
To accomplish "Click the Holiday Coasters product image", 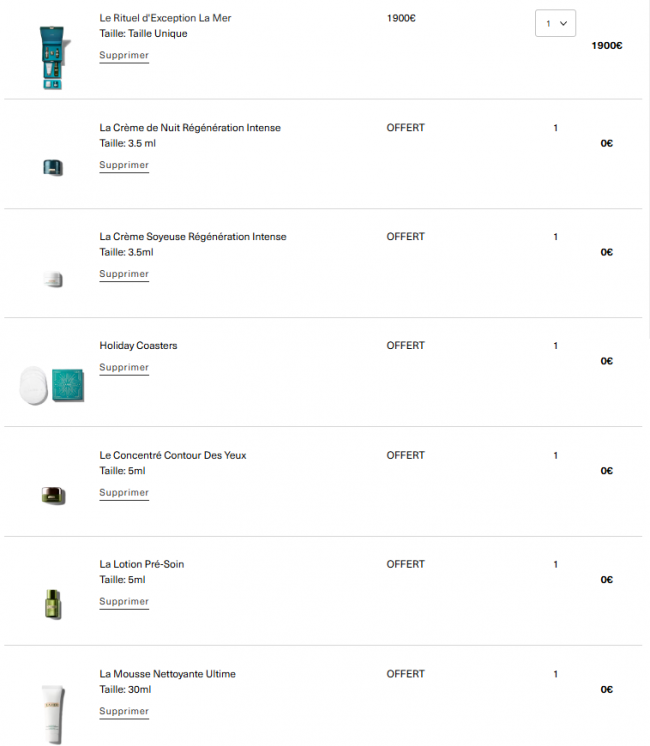I will [x=53, y=384].
